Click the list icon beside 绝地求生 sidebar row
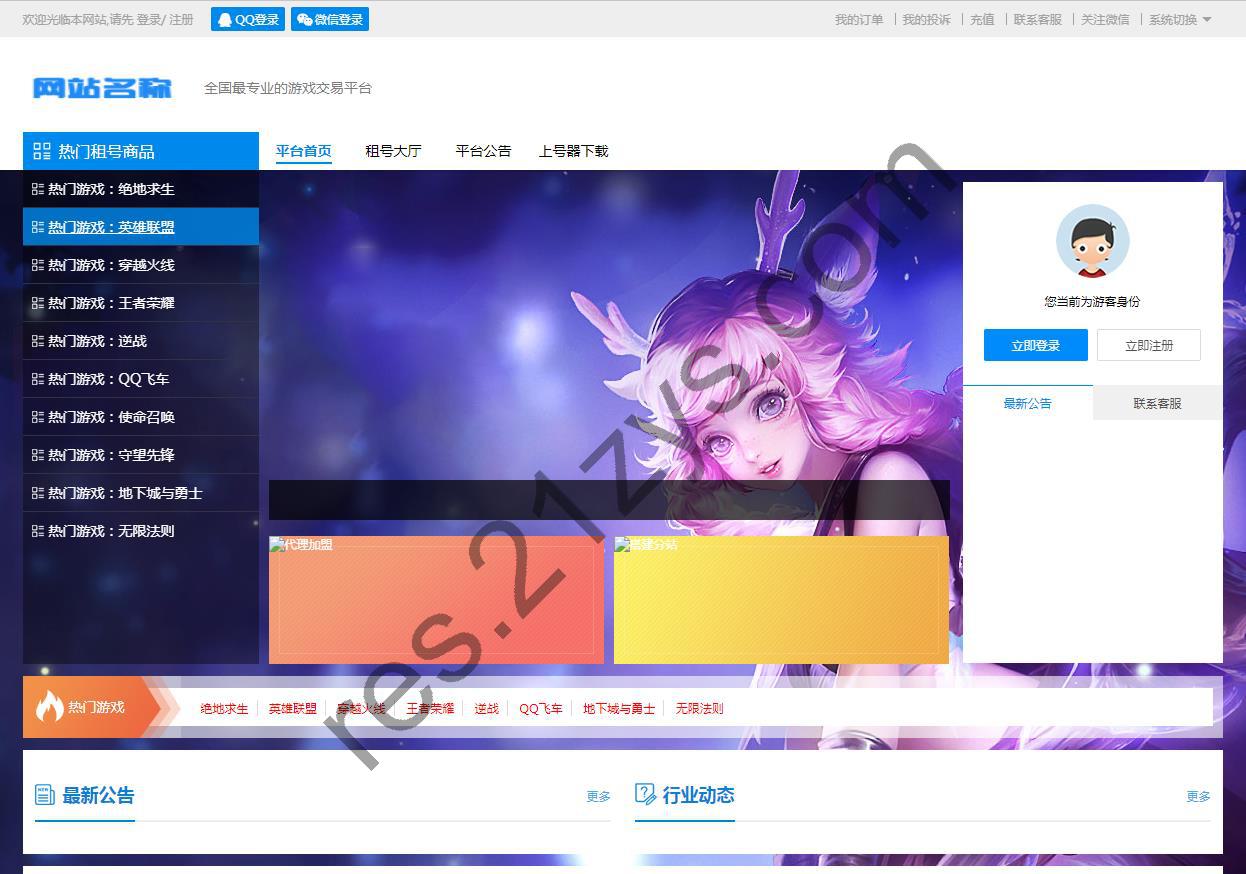This screenshot has height=874, width=1246. click(38, 189)
